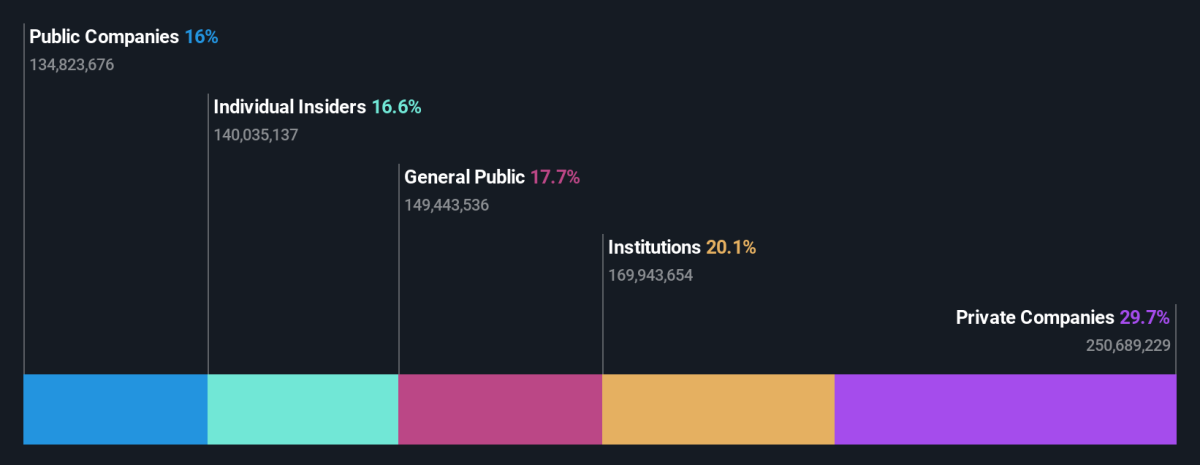
Task: Click the turquoise Individual Insiders bar segment
Action: pos(302,409)
